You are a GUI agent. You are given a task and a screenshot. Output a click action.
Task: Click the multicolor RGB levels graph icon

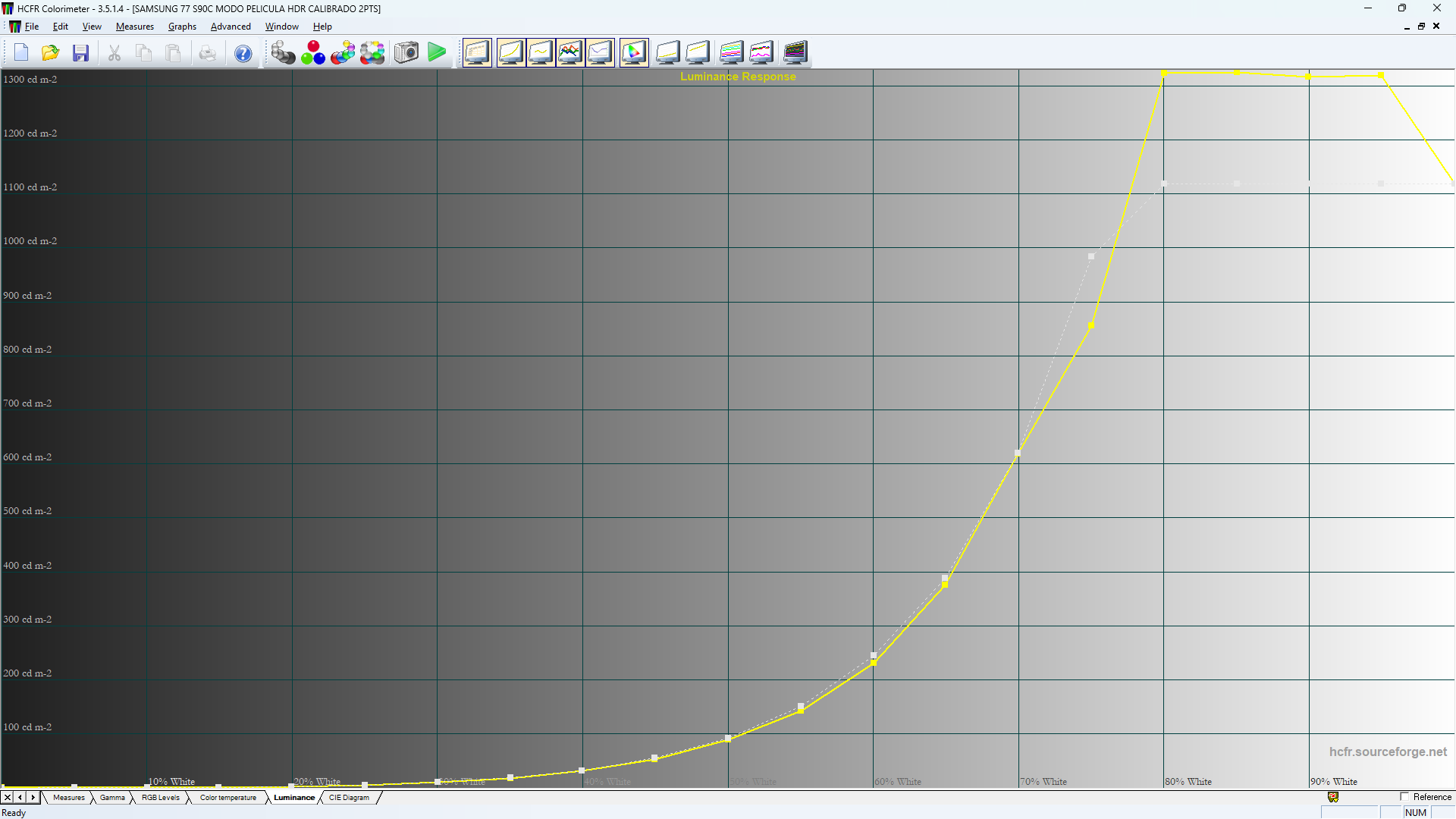tap(571, 52)
